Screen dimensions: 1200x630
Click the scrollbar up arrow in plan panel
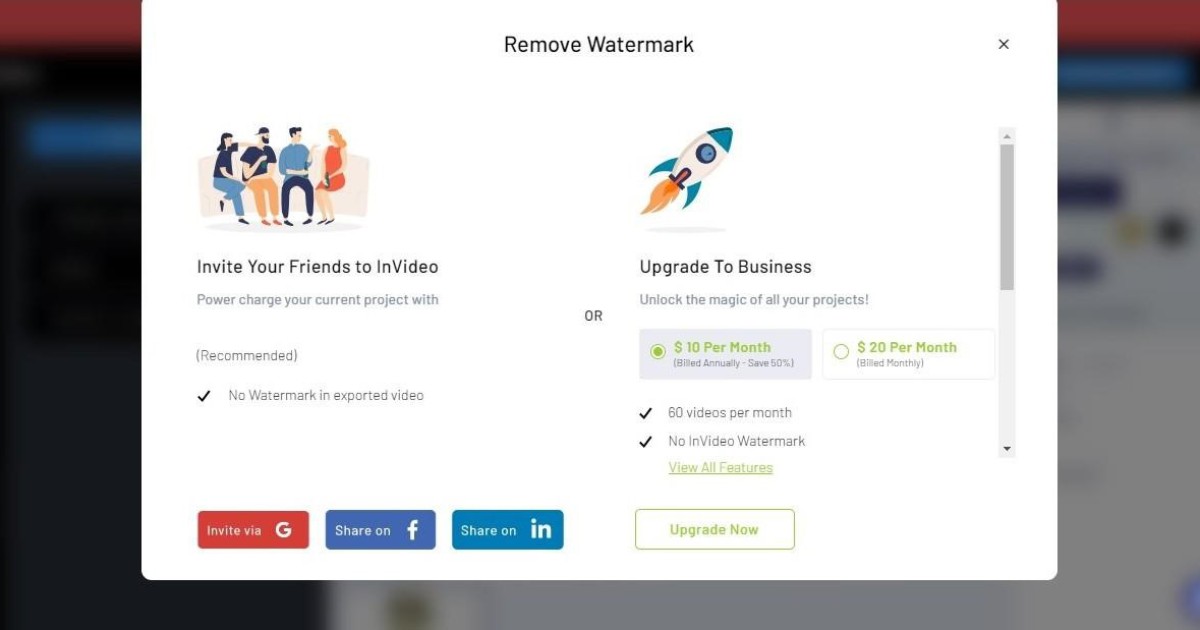tap(1007, 135)
